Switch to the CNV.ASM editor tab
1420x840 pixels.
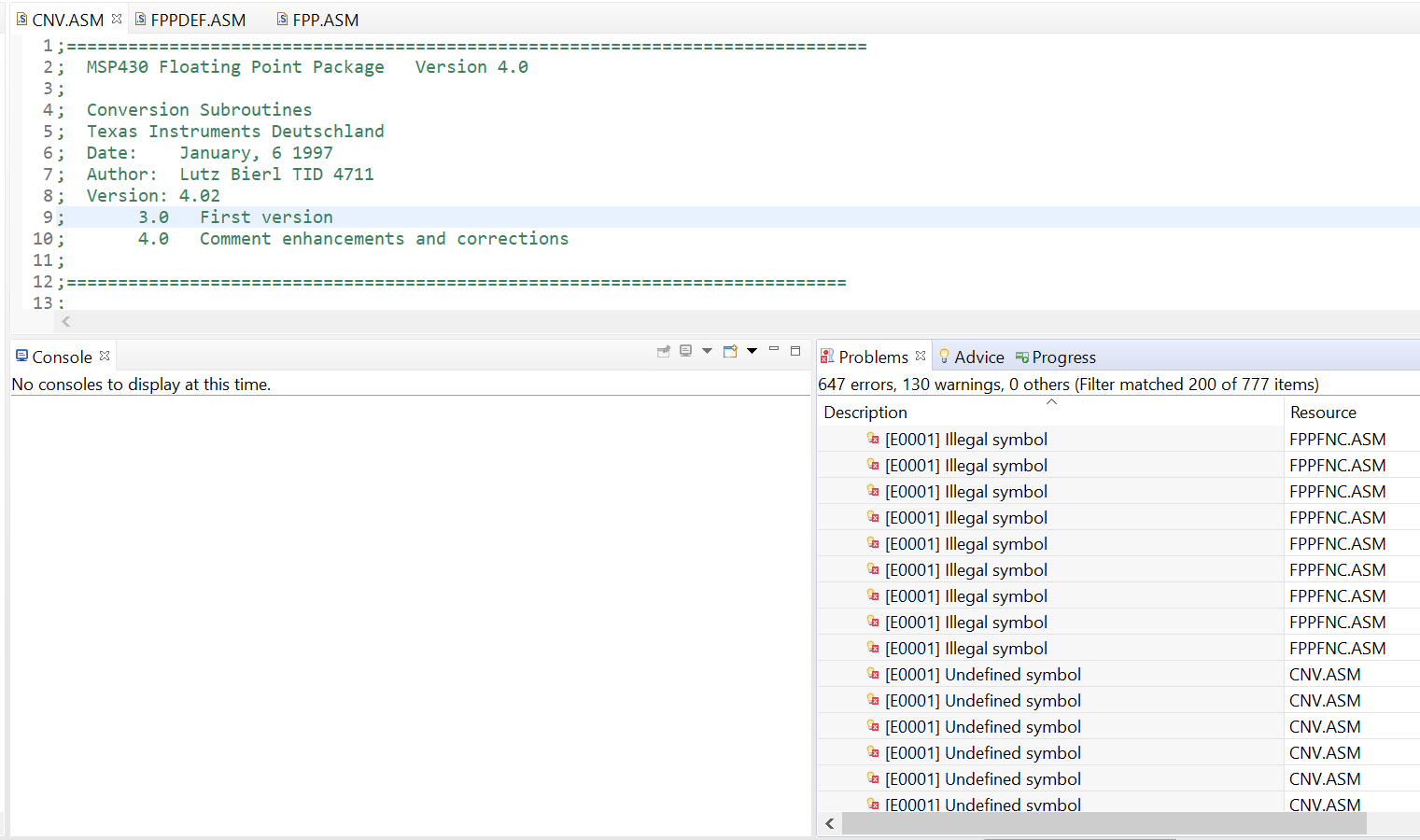tap(67, 20)
